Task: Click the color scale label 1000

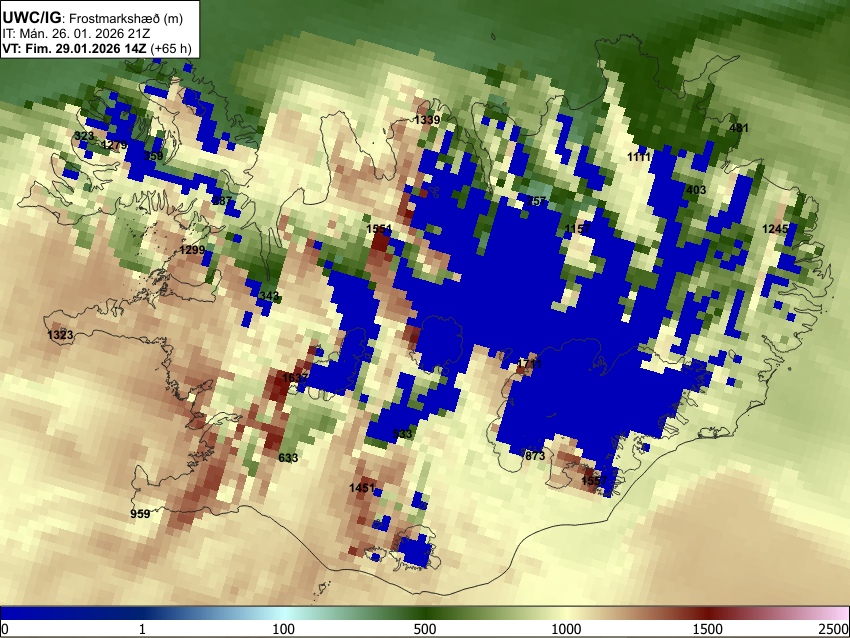Action: [566, 629]
